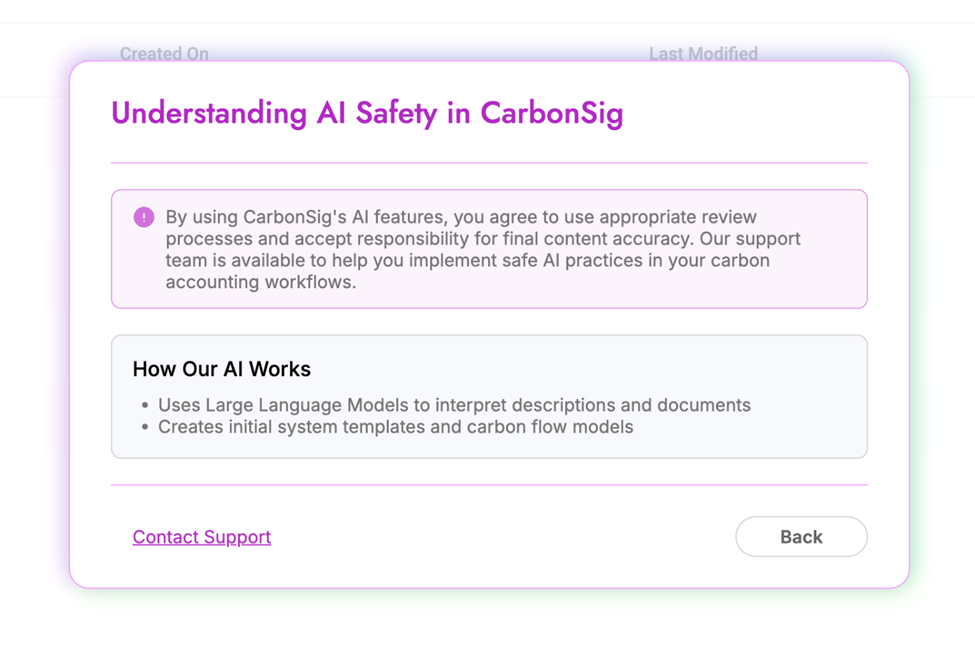Select the Creates initial system templates bullet
The height and width of the screenshot is (667, 975).
[395, 427]
